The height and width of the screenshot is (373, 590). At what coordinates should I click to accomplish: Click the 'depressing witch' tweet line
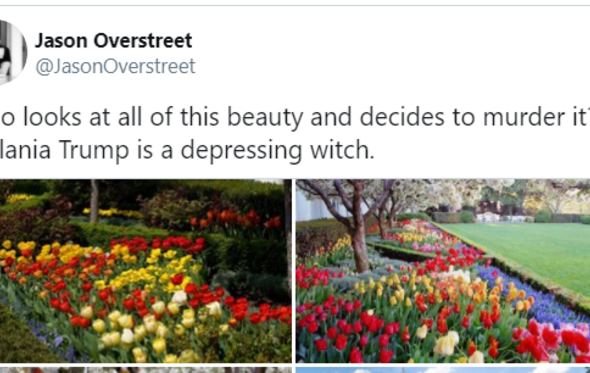(187, 150)
